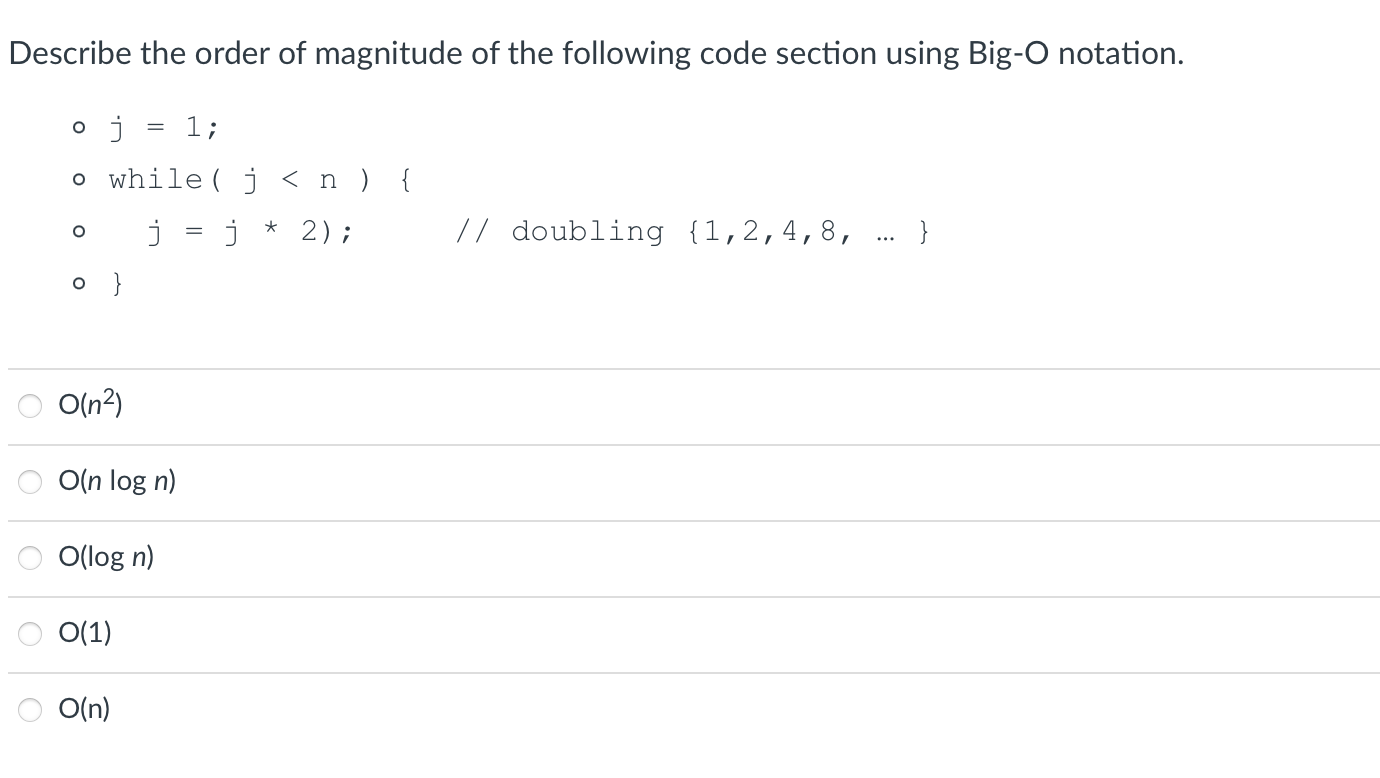Click the O(n log n) label text
Screen dimensions: 1380x778
coord(116,481)
